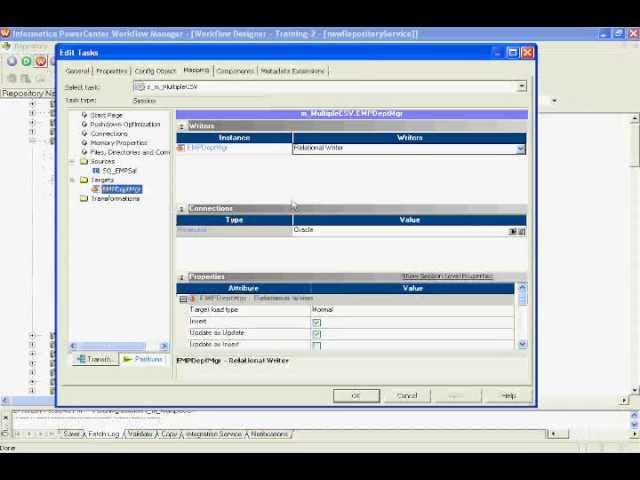Viewport: 640px width, 480px height.
Task: Collapse the Targets tree node
Action: point(72,180)
